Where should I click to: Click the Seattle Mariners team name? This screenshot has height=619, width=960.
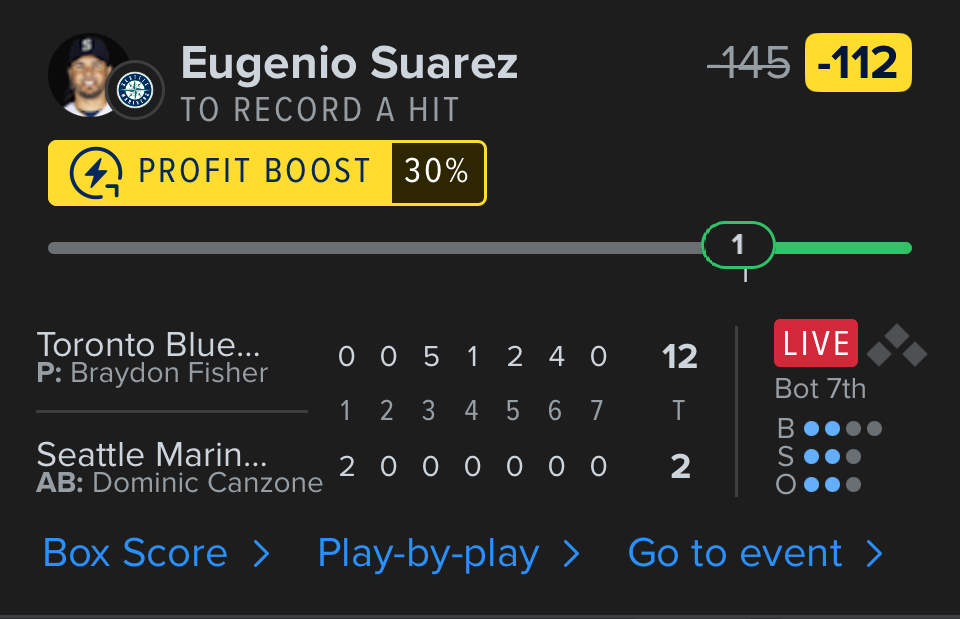(x=152, y=455)
